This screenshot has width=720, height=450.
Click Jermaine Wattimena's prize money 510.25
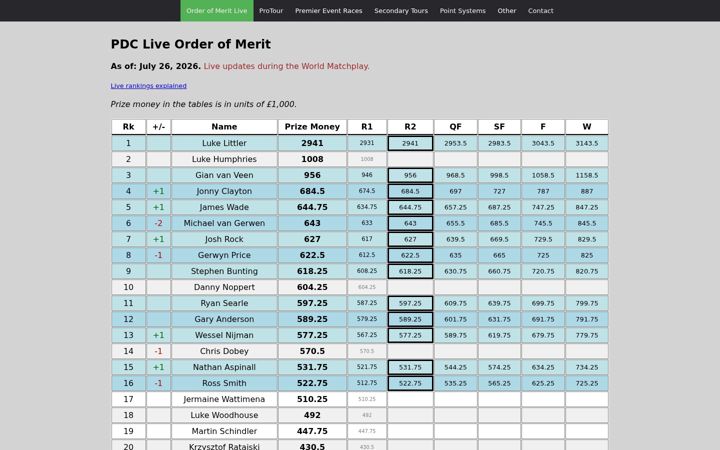312,399
